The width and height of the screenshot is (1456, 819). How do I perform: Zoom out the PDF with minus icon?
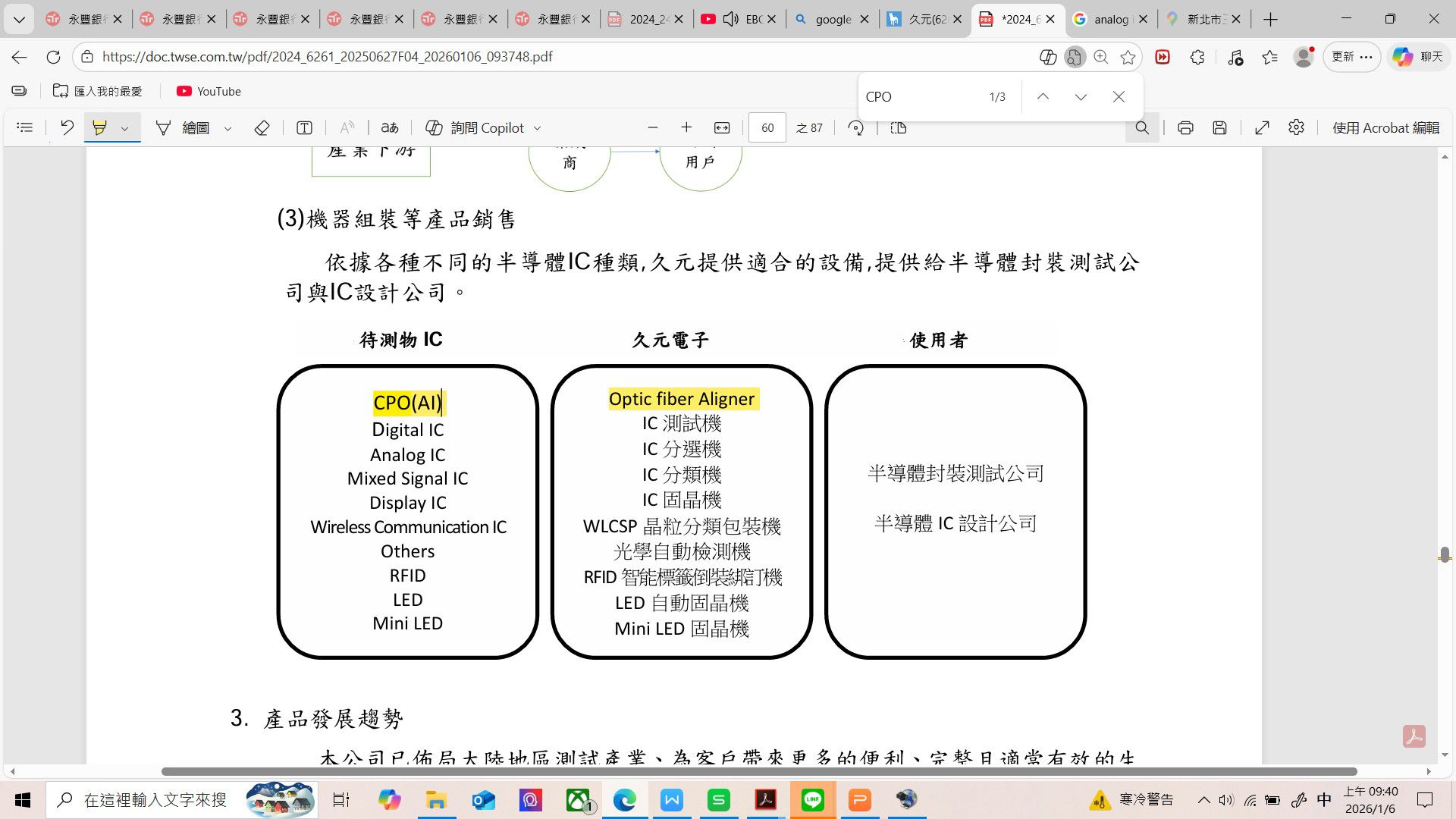pyautogui.click(x=653, y=127)
